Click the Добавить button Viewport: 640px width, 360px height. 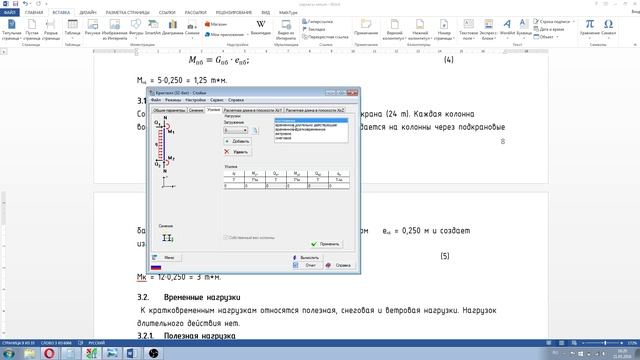pos(238,141)
